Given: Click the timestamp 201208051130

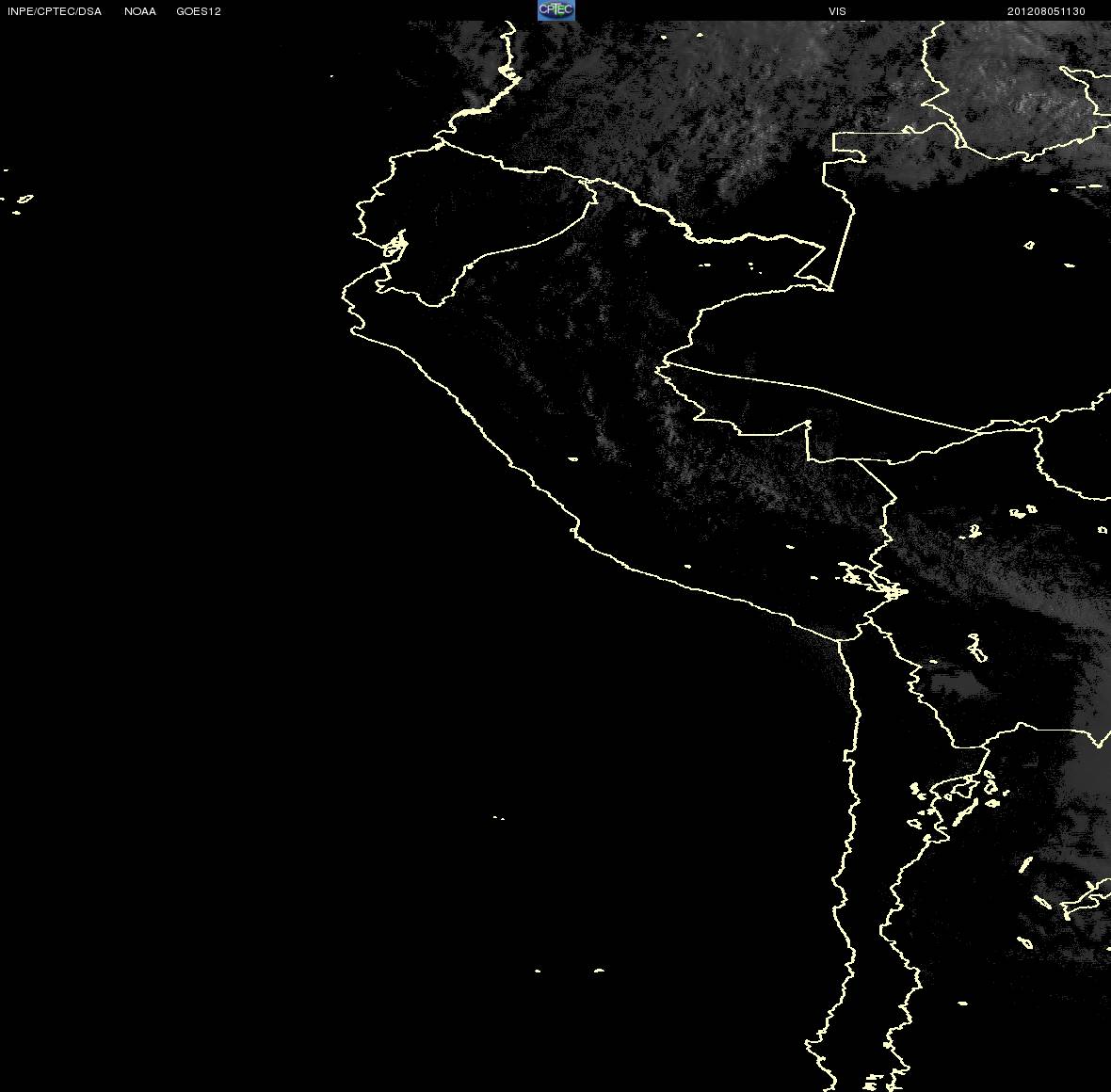Looking at the screenshot, I should click(x=1046, y=11).
